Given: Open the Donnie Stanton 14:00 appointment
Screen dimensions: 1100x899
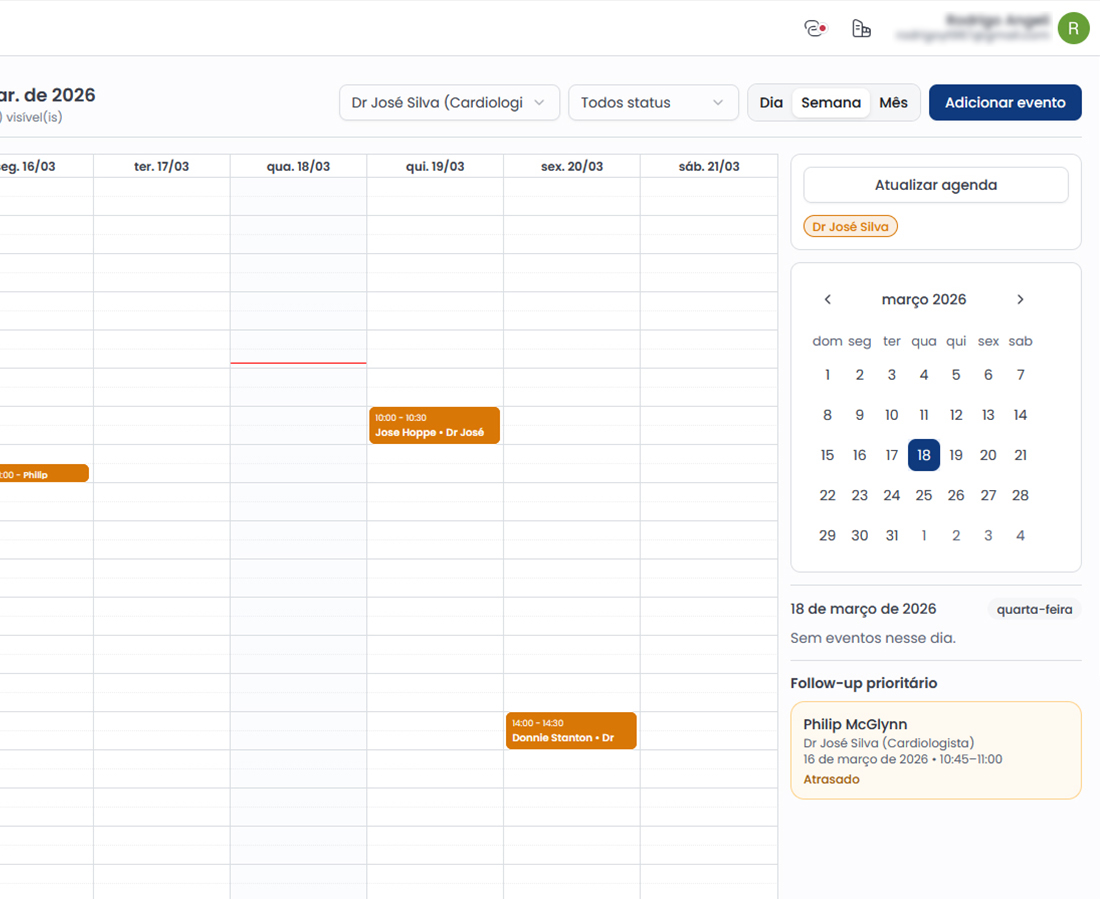Looking at the screenshot, I should point(571,731).
